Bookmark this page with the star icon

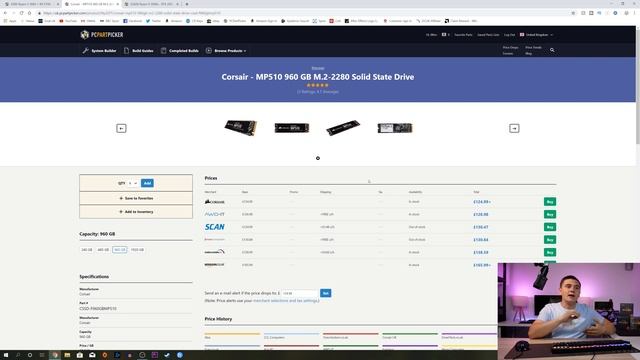click(573, 13)
